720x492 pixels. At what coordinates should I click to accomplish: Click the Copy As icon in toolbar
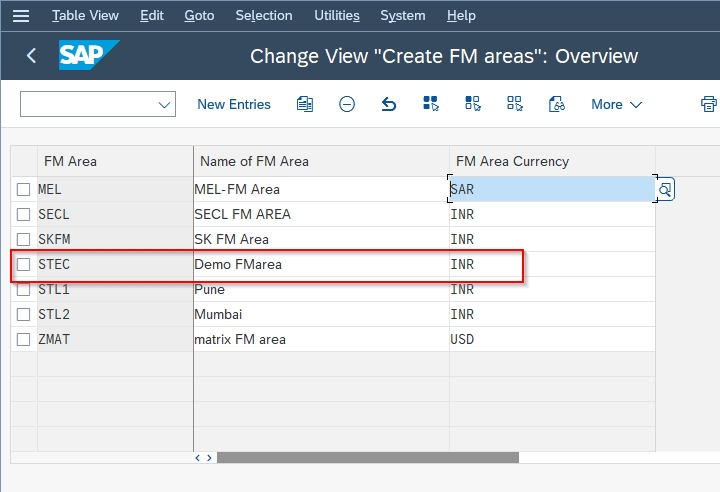pos(305,104)
